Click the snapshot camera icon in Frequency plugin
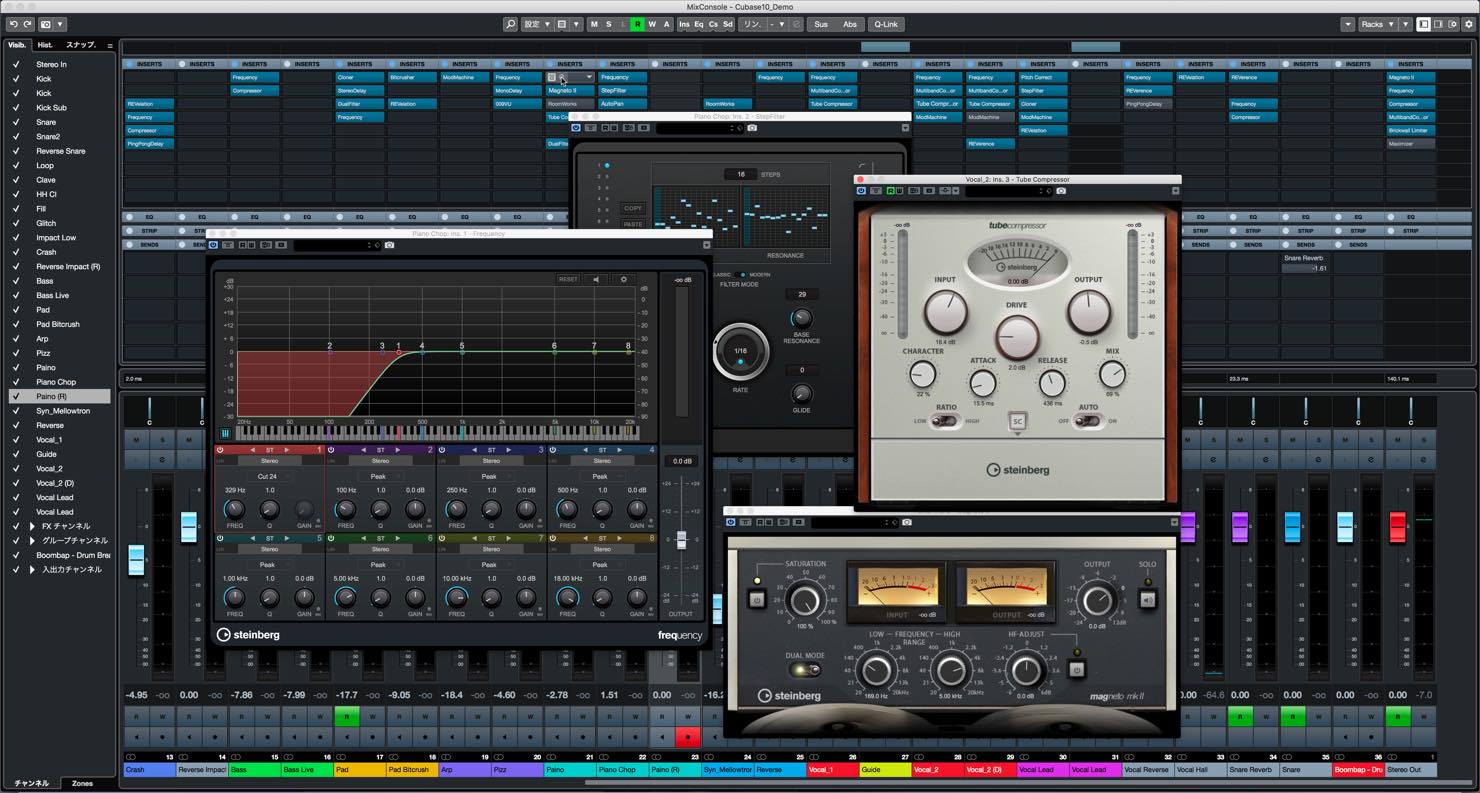This screenshot has width=1480, height=793. click(x=389, y=245)
